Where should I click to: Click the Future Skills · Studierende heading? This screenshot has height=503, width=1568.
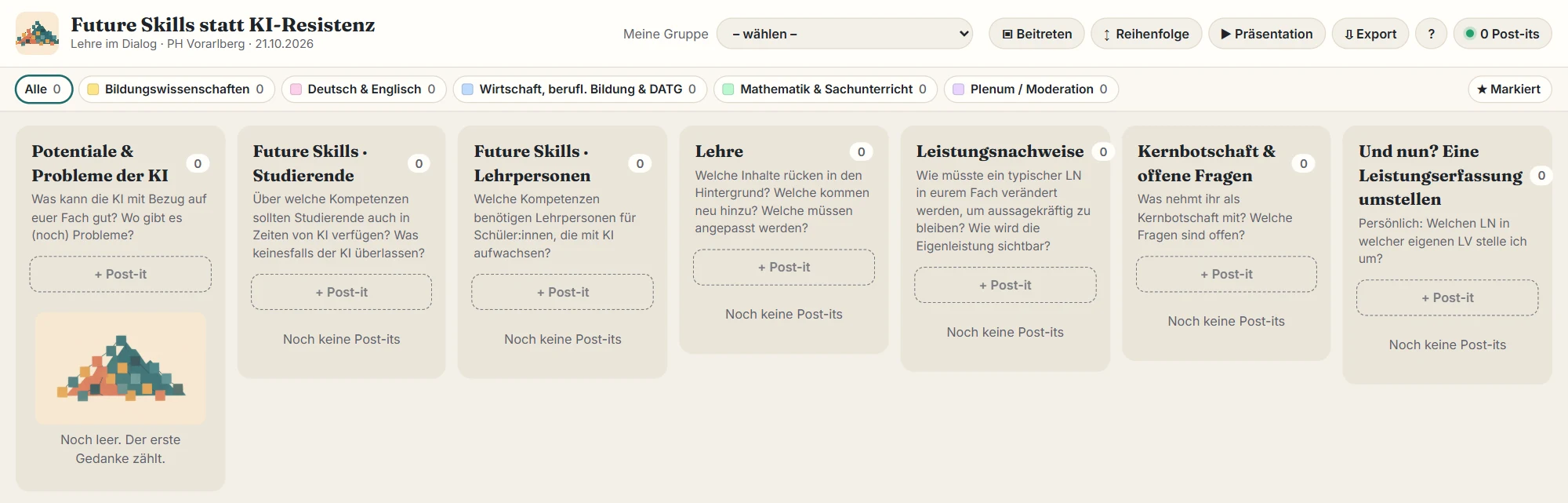(310, 163)
